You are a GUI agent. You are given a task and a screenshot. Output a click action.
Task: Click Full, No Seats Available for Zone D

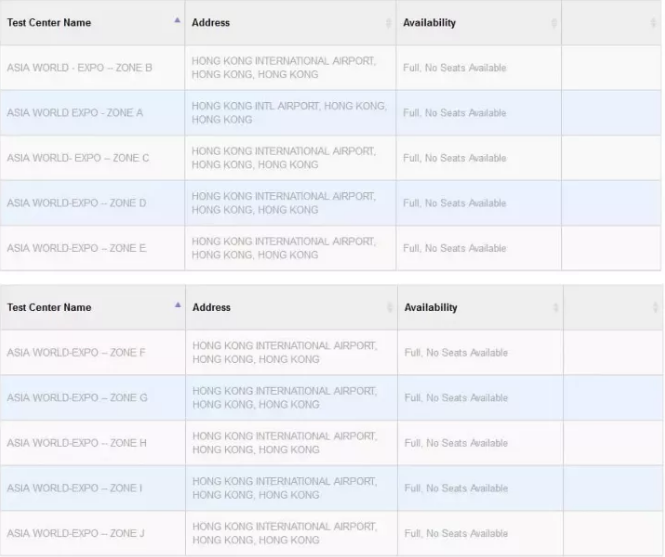tap(455, 203)
